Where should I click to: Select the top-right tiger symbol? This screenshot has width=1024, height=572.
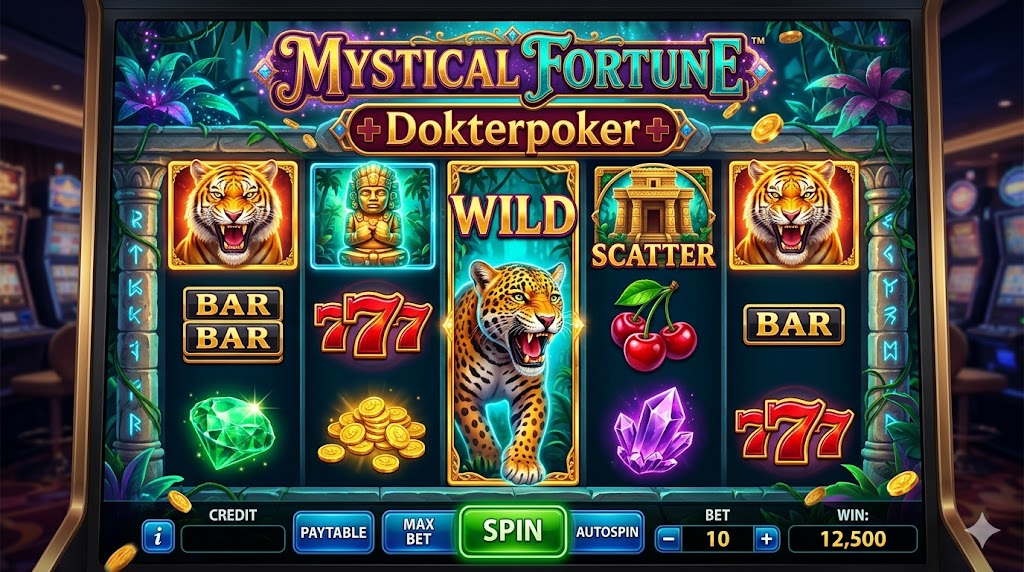pos(793,215)
